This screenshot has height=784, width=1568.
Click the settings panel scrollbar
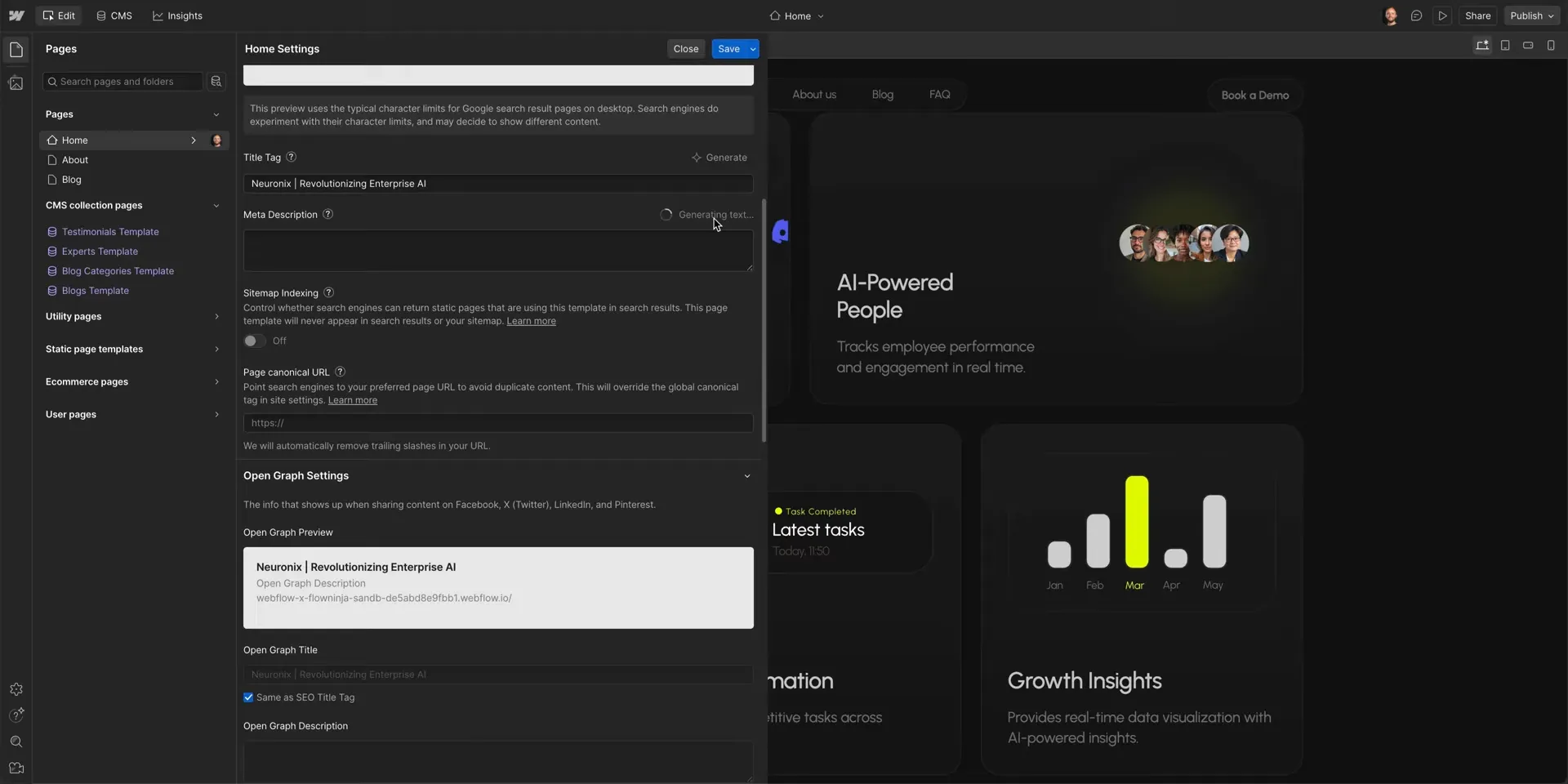coord(764,320)
